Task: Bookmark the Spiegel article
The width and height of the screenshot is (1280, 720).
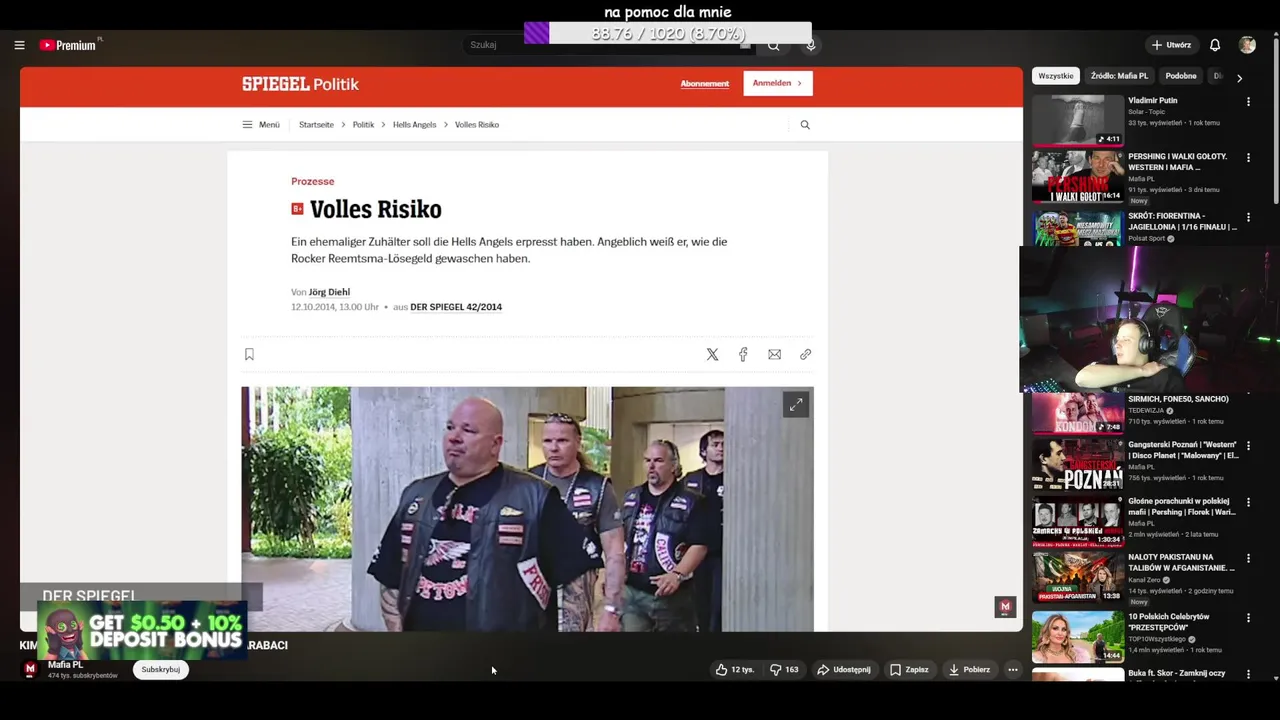Action: click(249, 354)
